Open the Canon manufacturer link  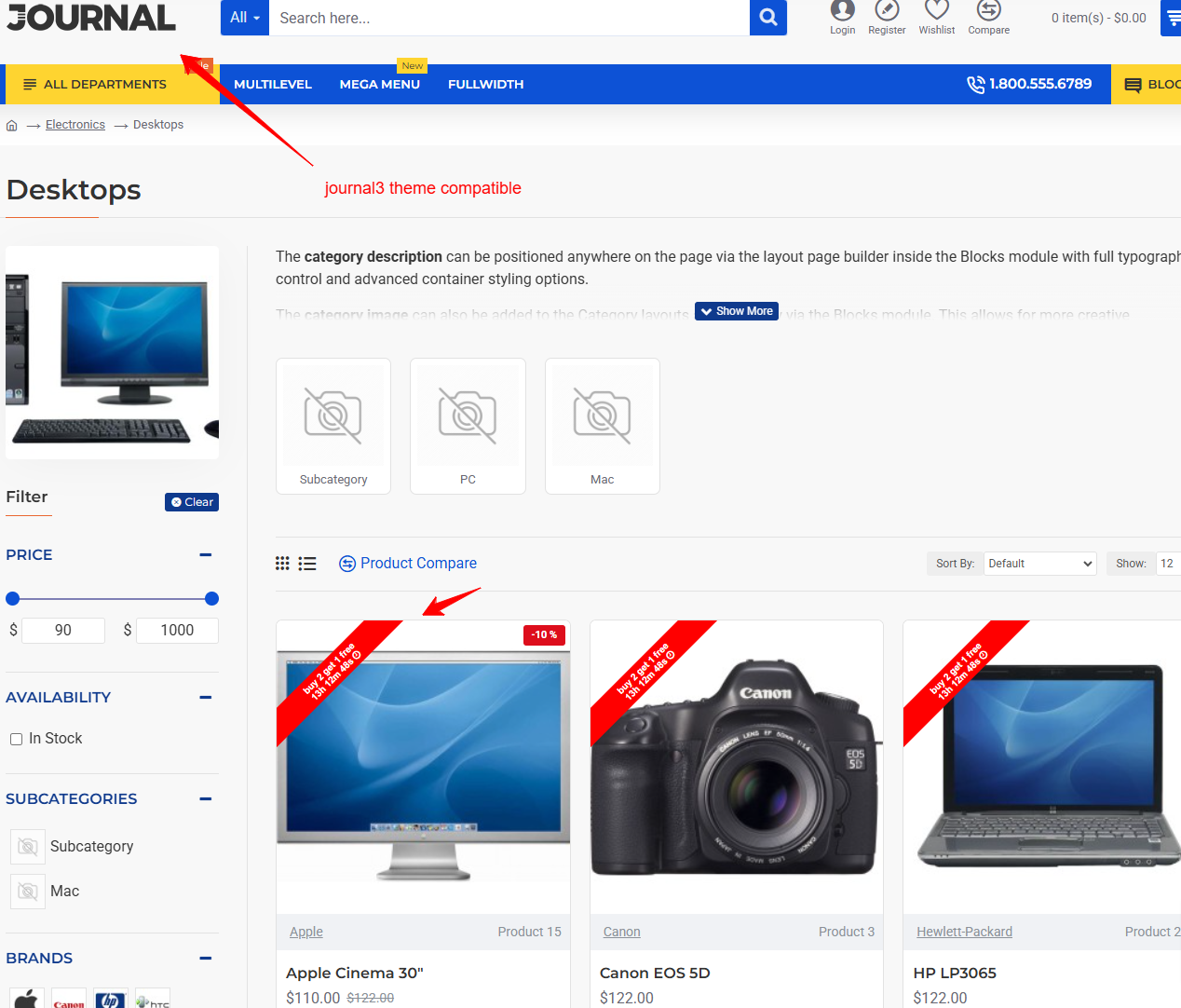point(622,932)
